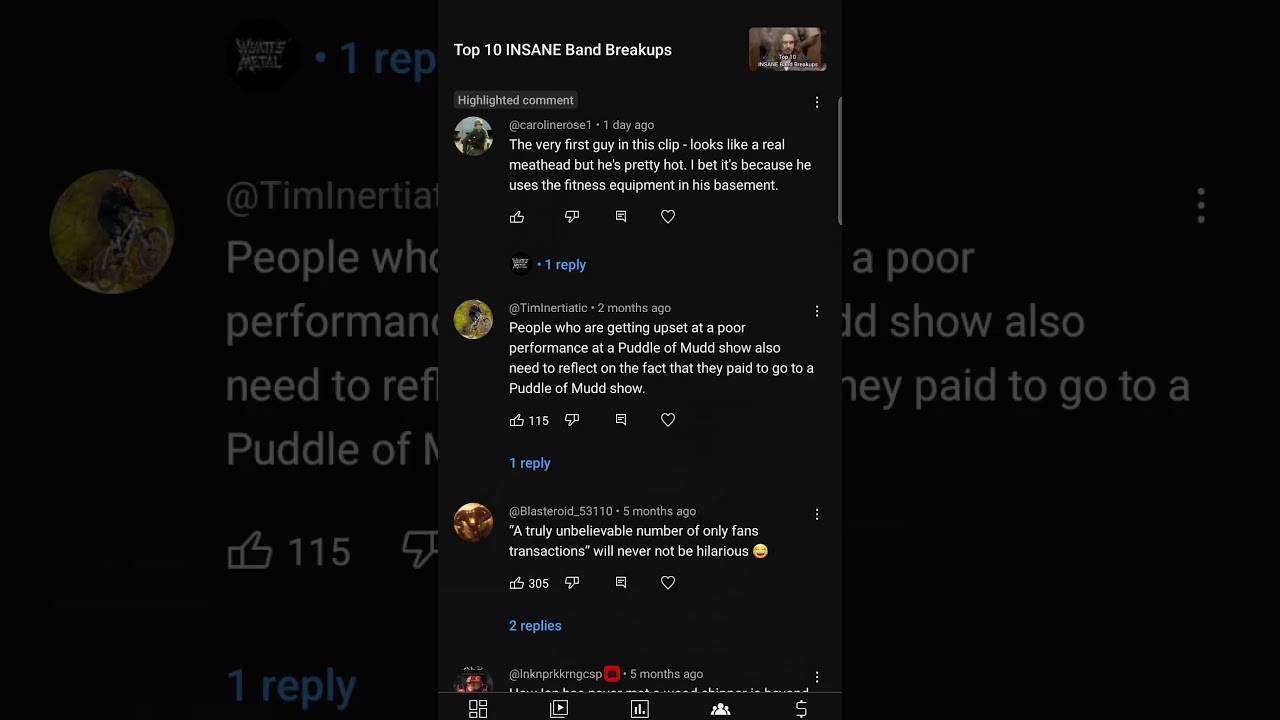Show the 2 replies under @Blasteroid_53110

point(535,626)
